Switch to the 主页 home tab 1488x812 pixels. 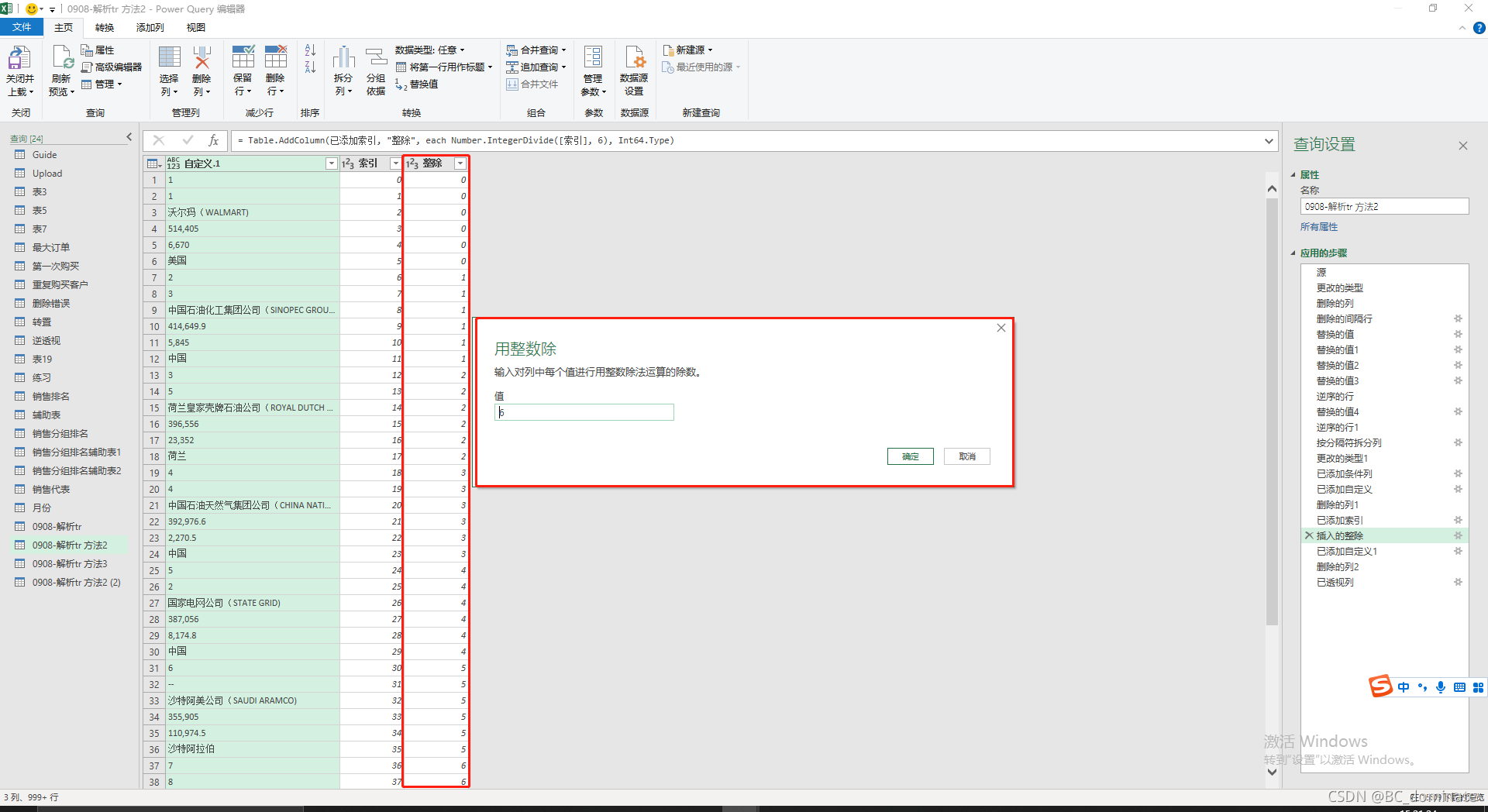pos(64,28)
